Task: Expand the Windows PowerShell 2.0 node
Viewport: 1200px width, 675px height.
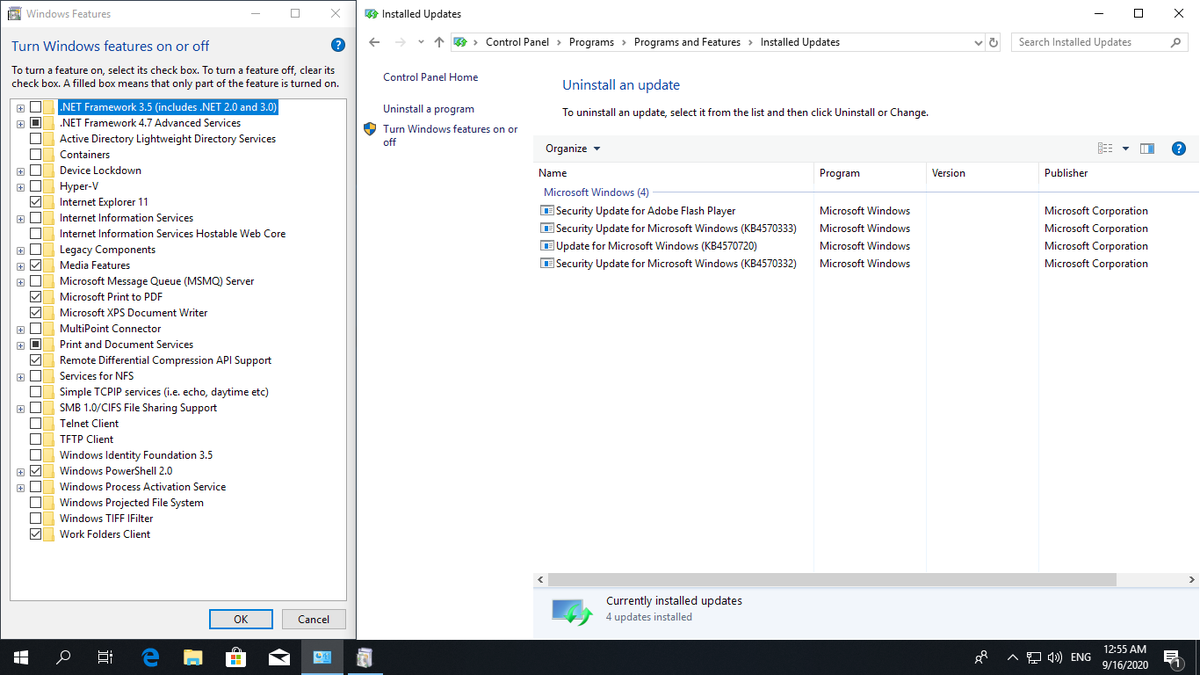Action: pos(20,471)
